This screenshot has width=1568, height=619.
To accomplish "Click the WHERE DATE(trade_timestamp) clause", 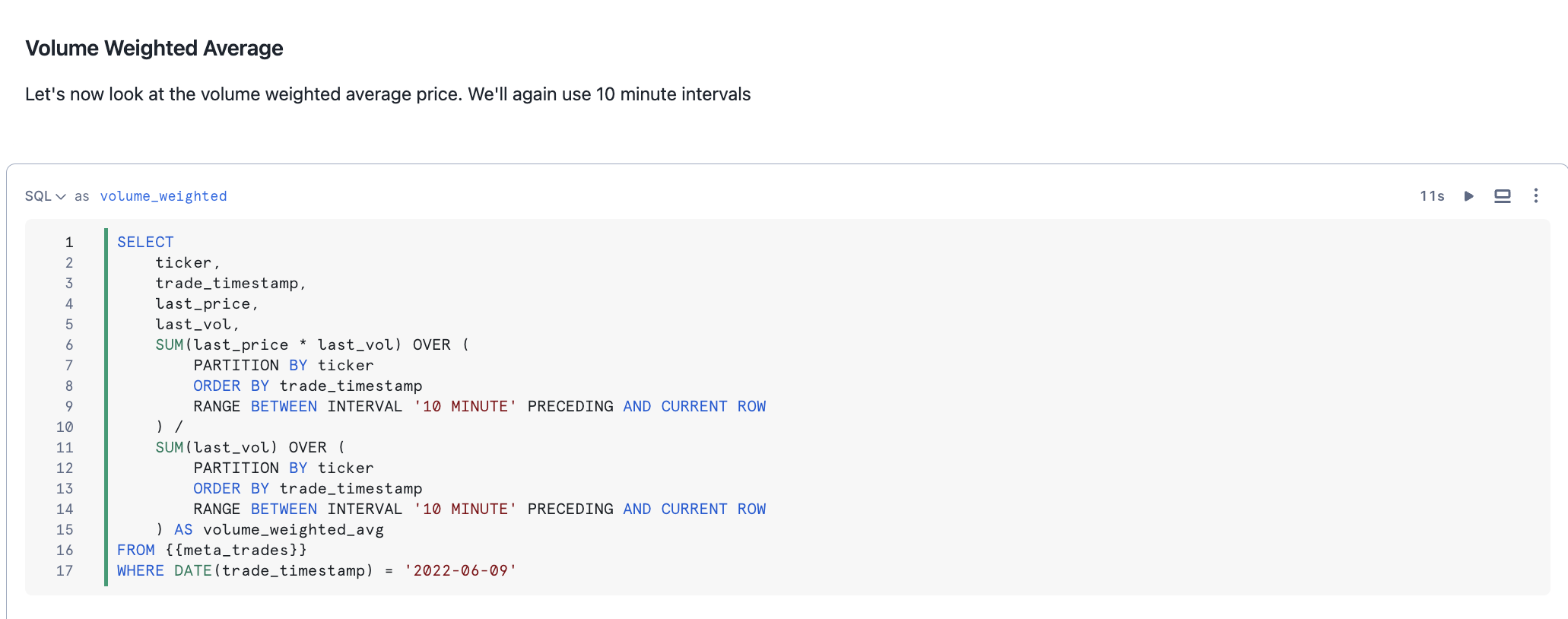I will [245, 570].
